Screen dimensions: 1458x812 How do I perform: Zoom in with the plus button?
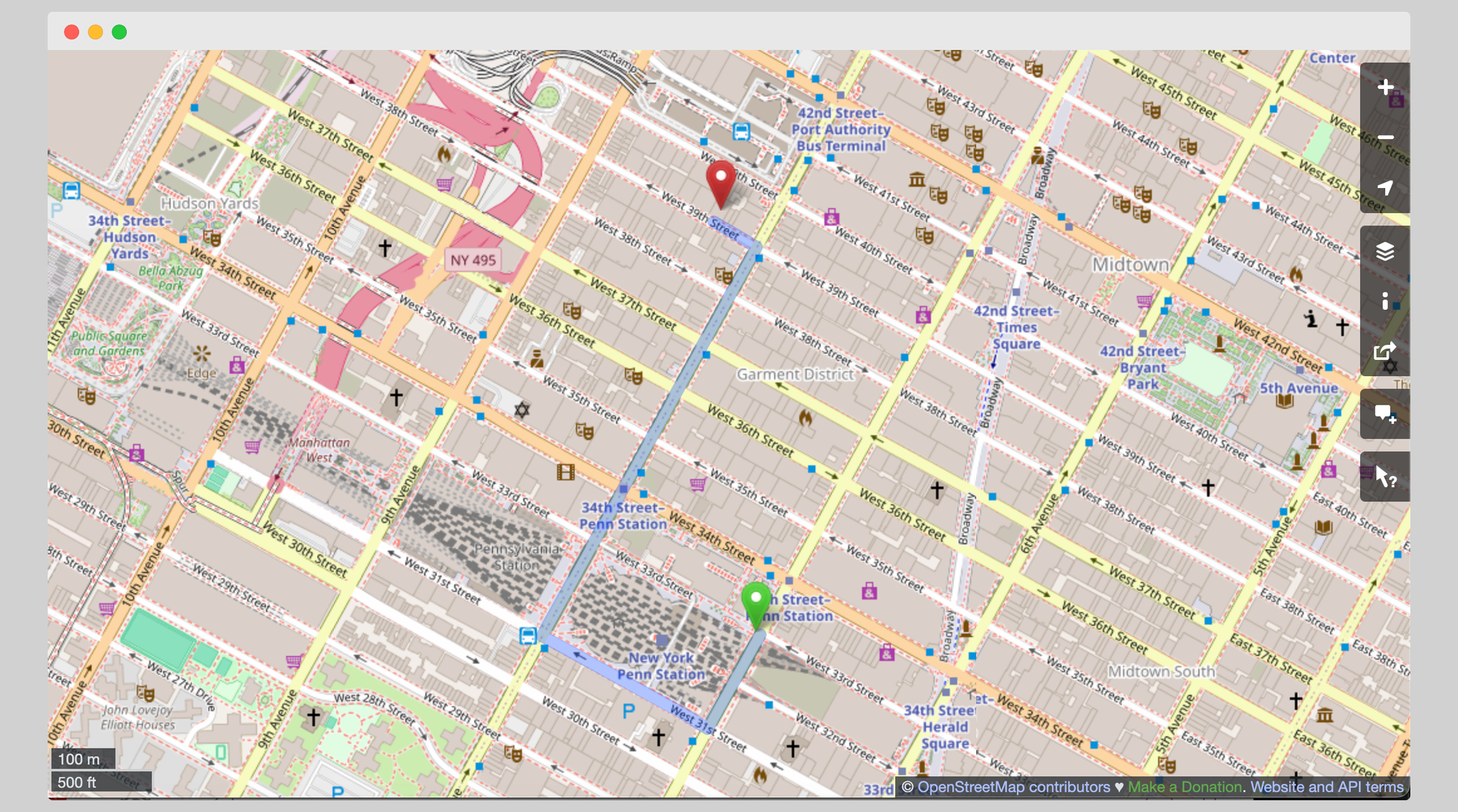tap(1385, 87)
